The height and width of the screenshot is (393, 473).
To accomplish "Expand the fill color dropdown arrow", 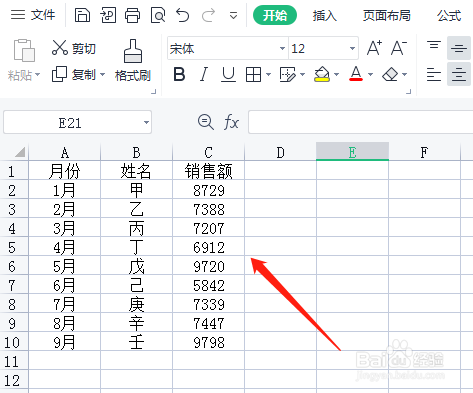I will (x=336, y=74).
